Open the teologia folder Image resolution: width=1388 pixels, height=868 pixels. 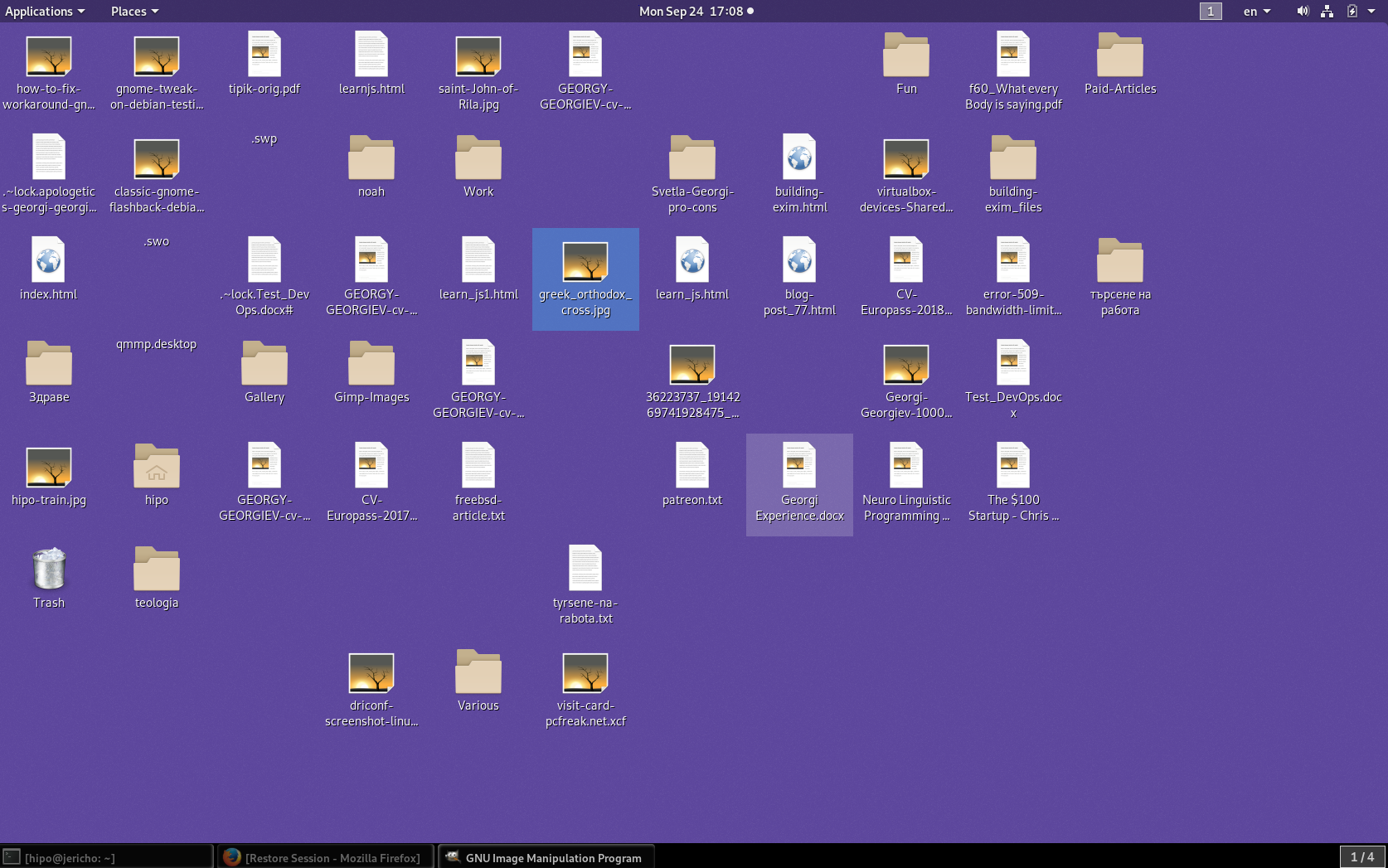click(x=156, y=568)
